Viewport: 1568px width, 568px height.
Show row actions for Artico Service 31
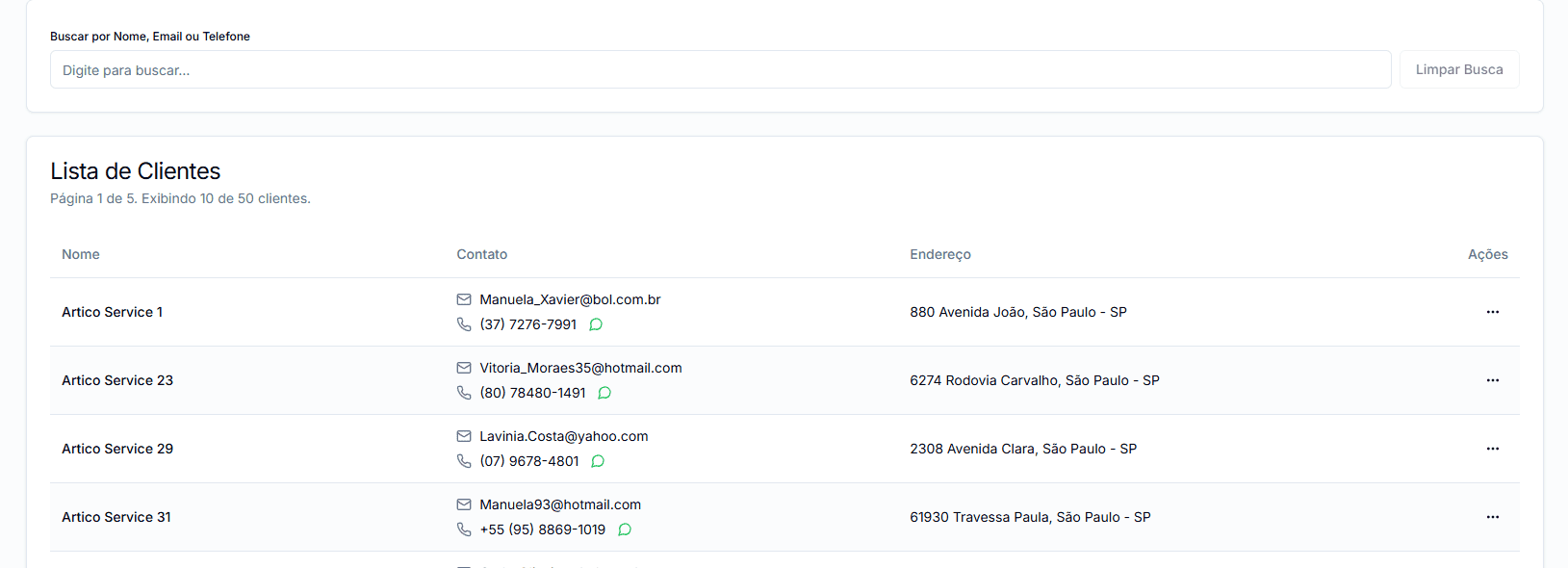1492,517
